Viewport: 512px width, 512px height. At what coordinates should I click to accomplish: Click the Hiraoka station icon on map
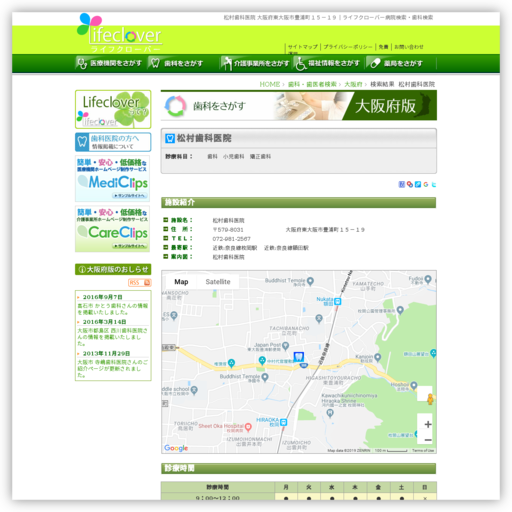point(283,422)
